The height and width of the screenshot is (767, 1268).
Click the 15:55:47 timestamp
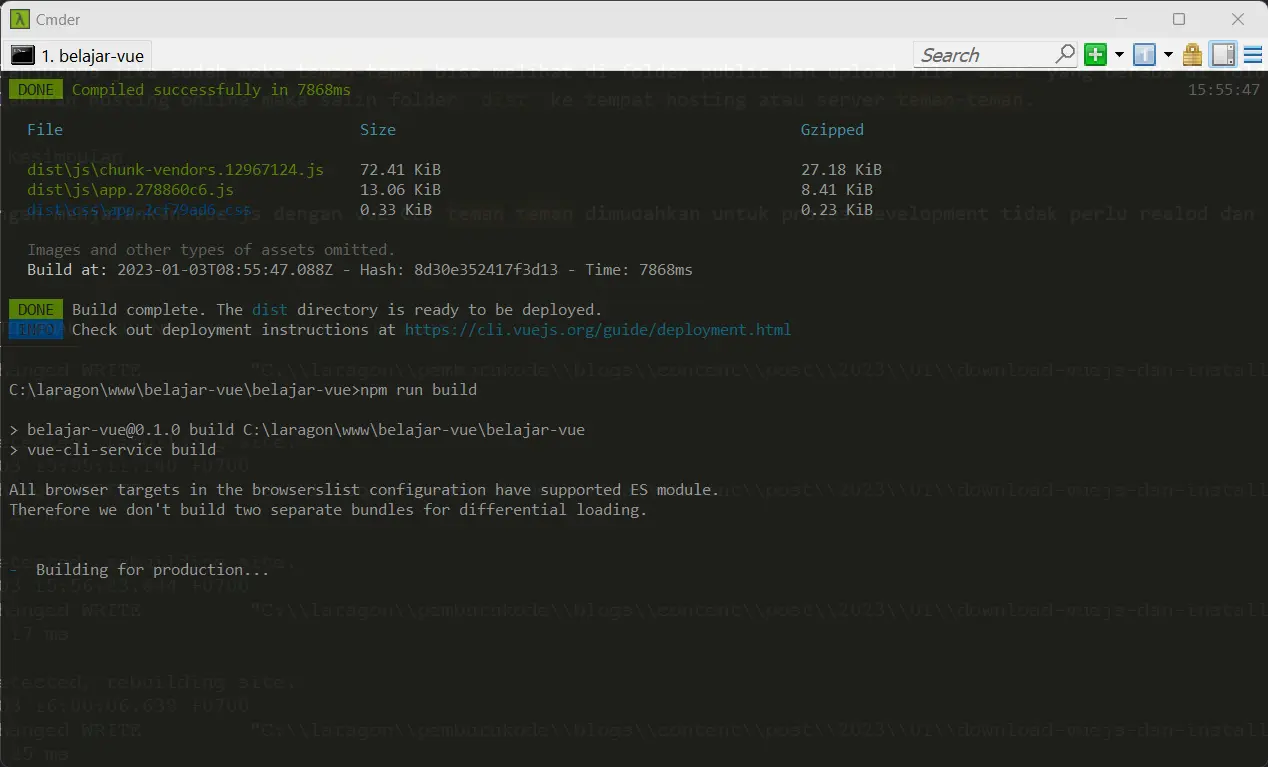click(x=1224, y=90)
